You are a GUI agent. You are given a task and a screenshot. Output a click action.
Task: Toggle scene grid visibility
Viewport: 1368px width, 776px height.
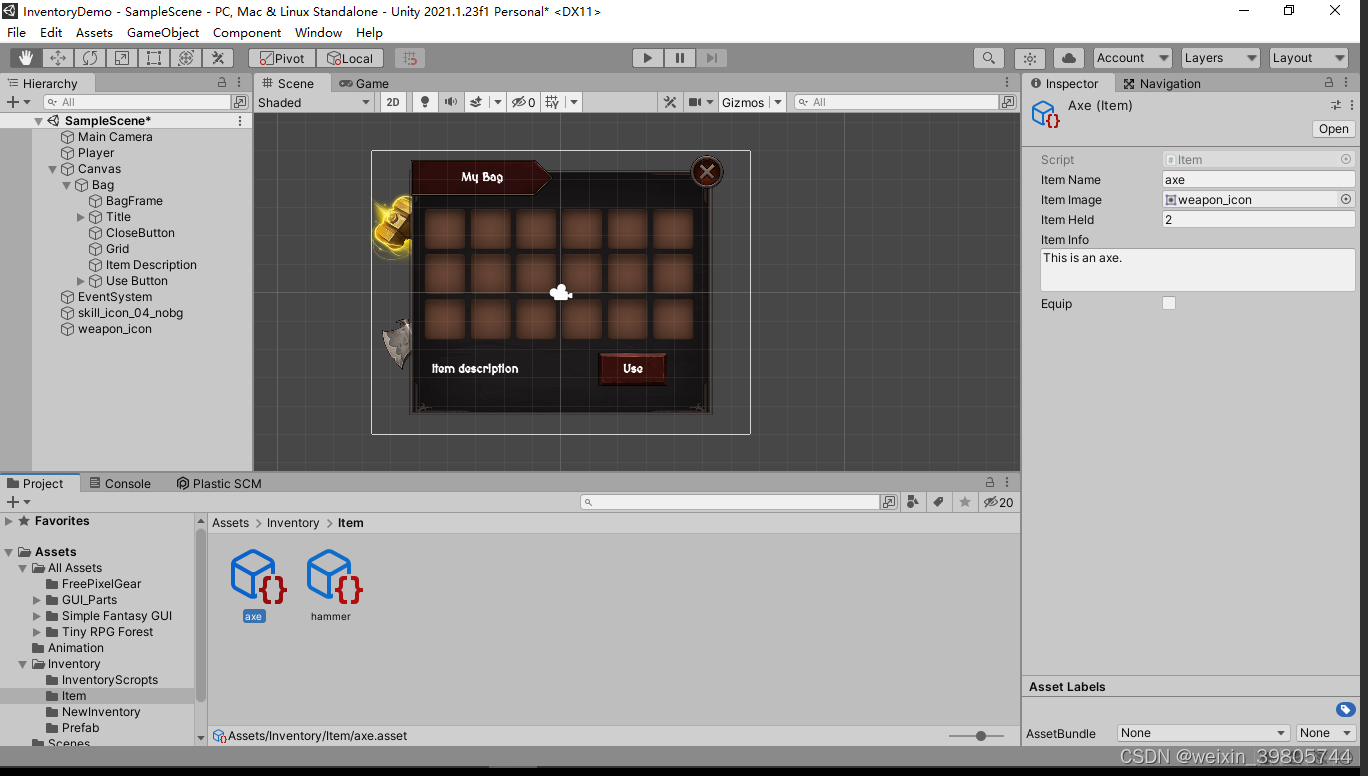coord(551,102)
